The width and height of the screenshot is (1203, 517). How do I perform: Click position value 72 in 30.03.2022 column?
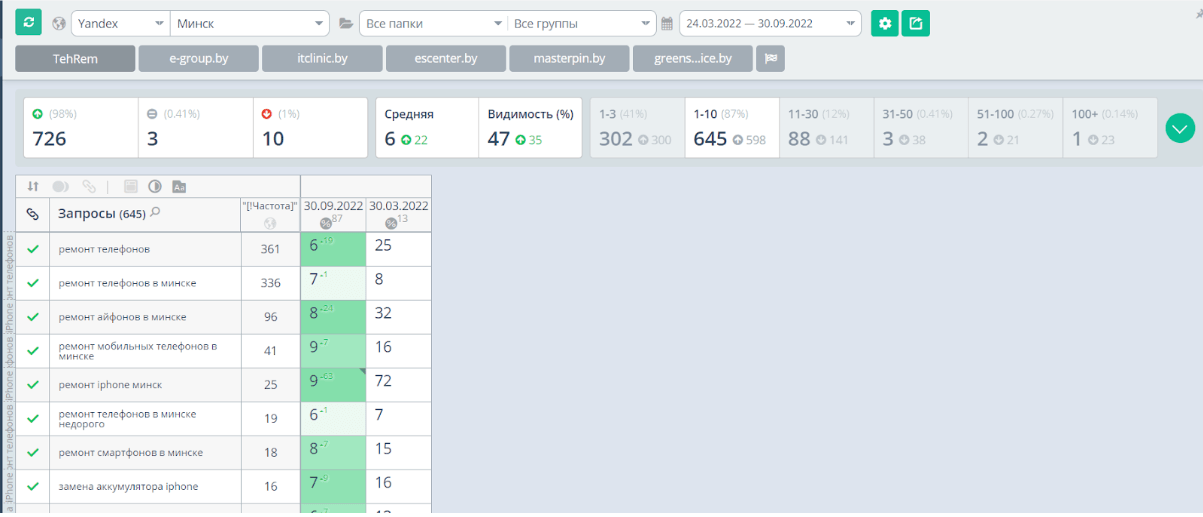click(x=383, y=381)
